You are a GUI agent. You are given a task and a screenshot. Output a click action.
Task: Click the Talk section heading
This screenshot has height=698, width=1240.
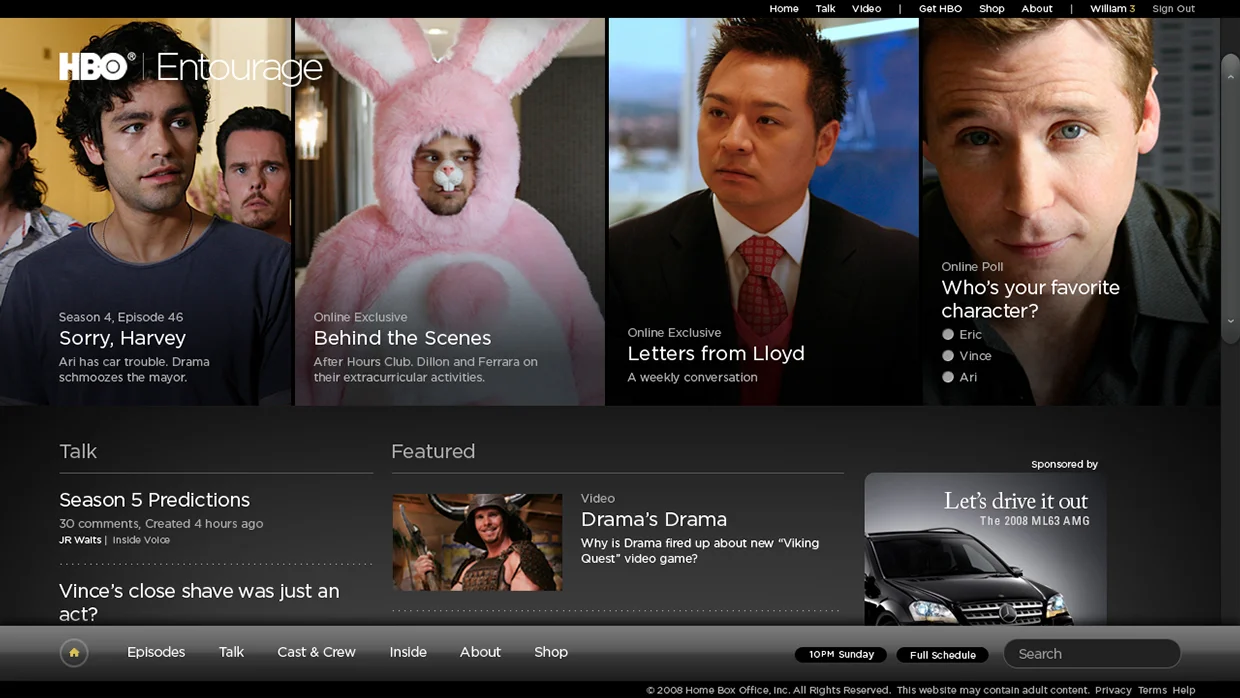[78, 451]
